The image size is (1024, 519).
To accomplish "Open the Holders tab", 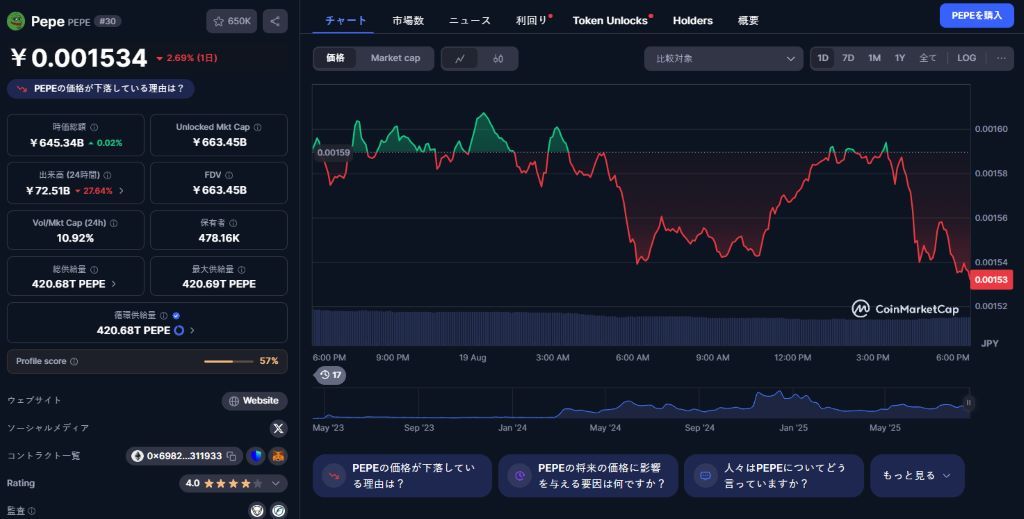I will coord(693,20).
